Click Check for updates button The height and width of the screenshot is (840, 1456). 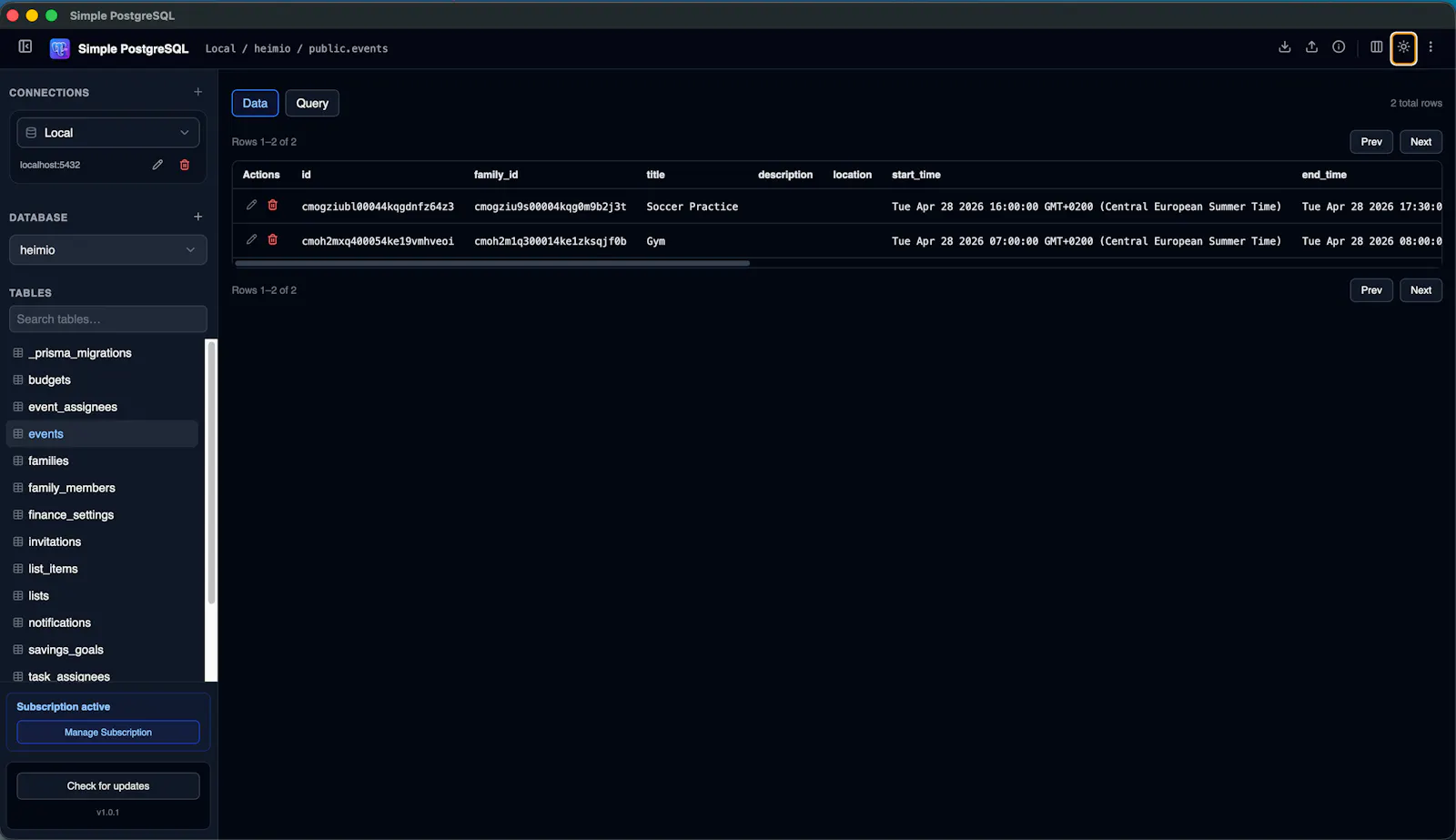click(x=108, y=786)
